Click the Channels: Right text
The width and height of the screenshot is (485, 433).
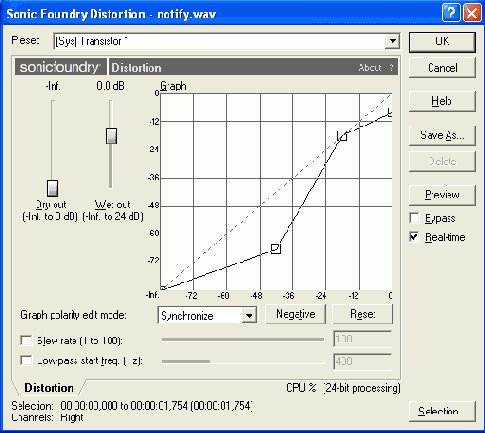coord(47,417)
